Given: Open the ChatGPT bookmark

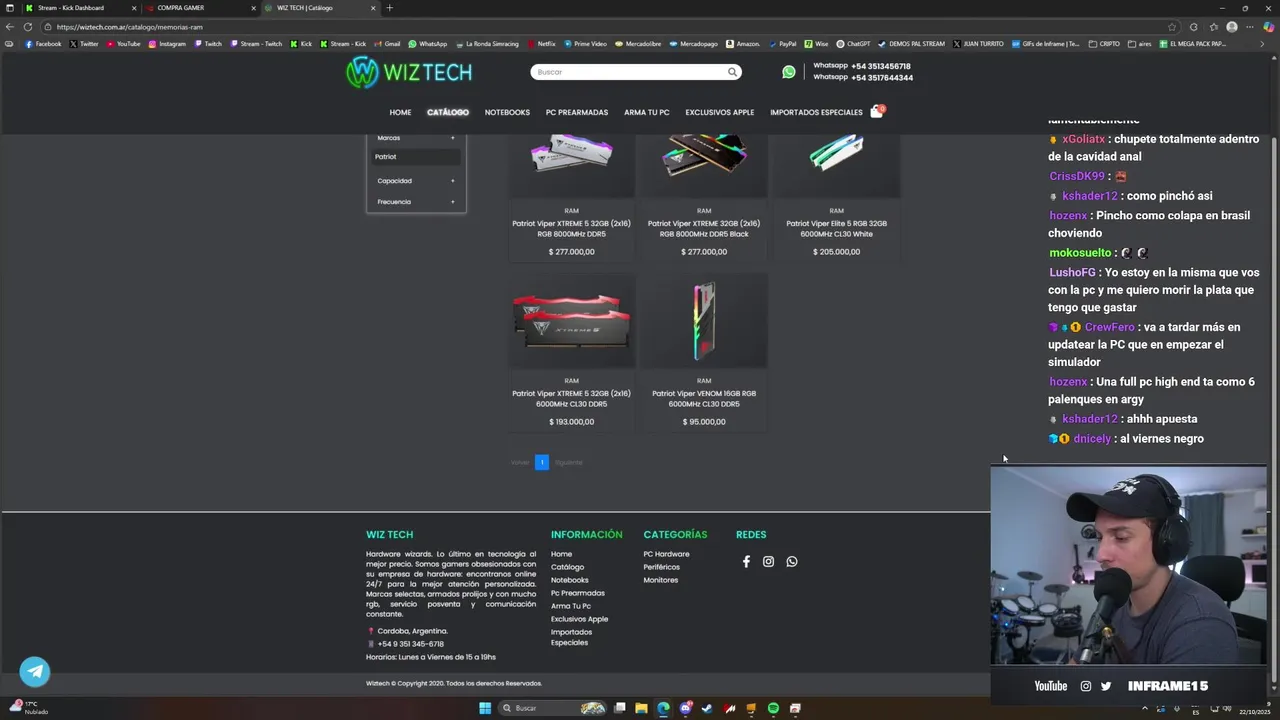Looking at the screenshot, I should coord(854,44).
